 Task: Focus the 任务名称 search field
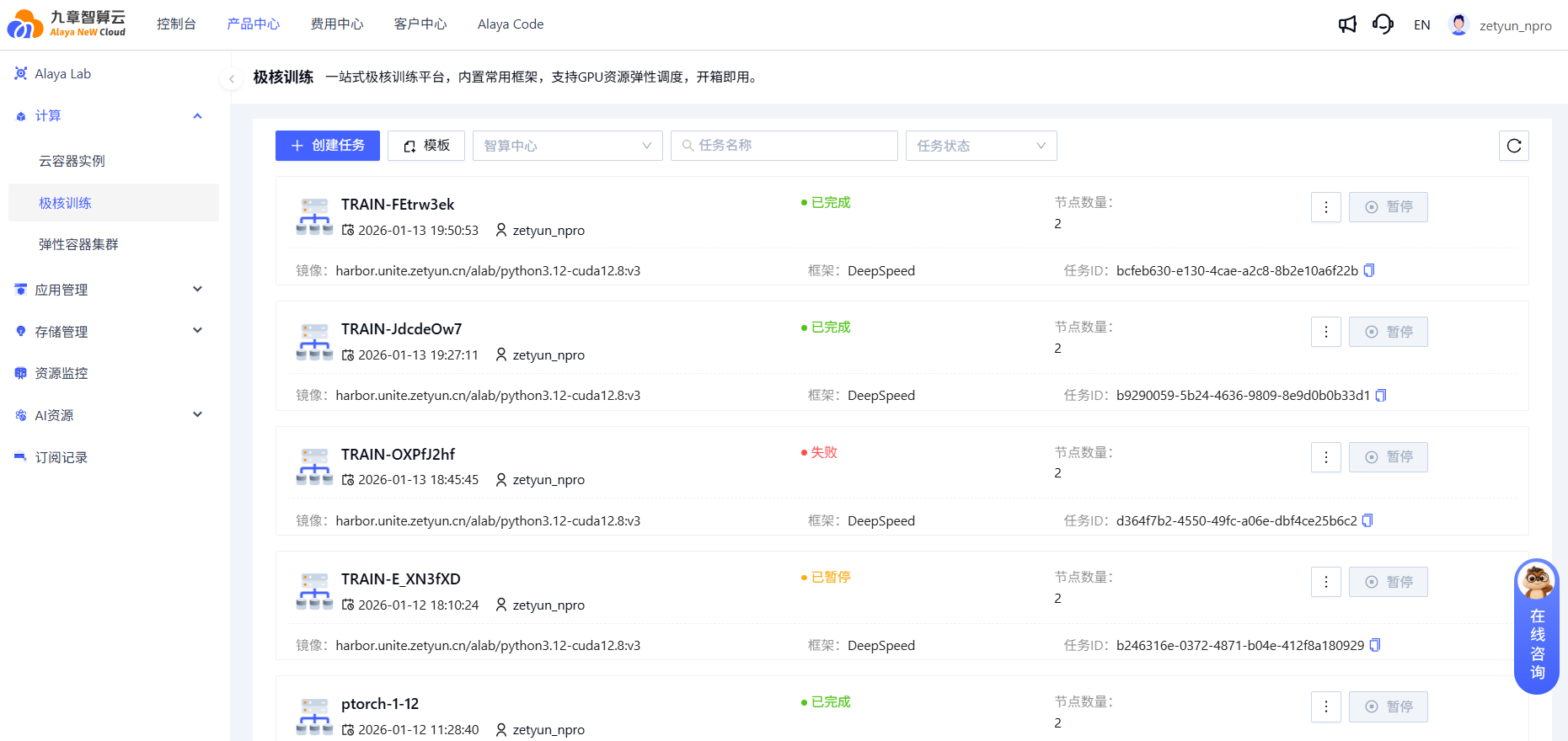(784, 146)
